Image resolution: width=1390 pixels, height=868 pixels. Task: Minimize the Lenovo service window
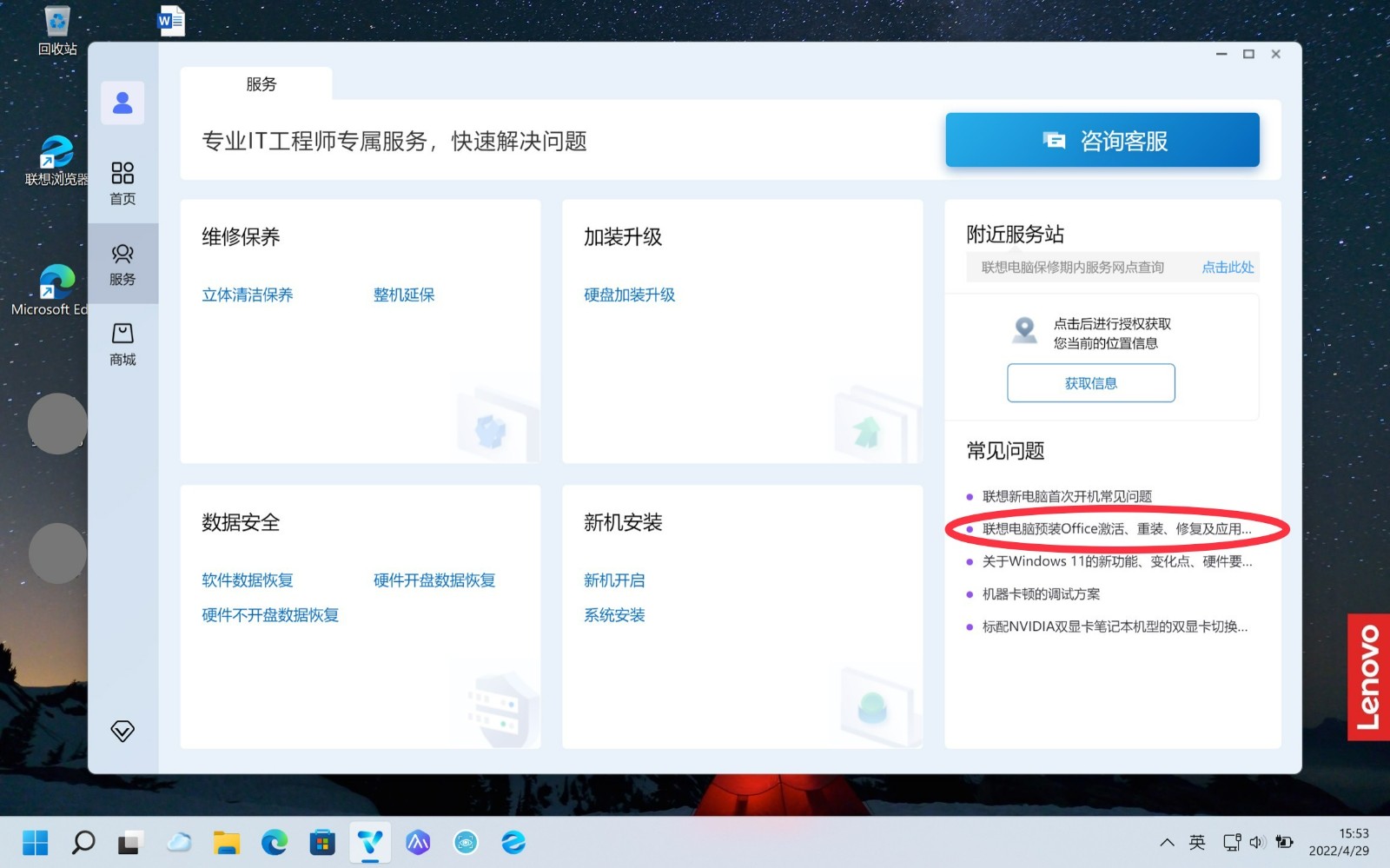[x=1221, y=54]
